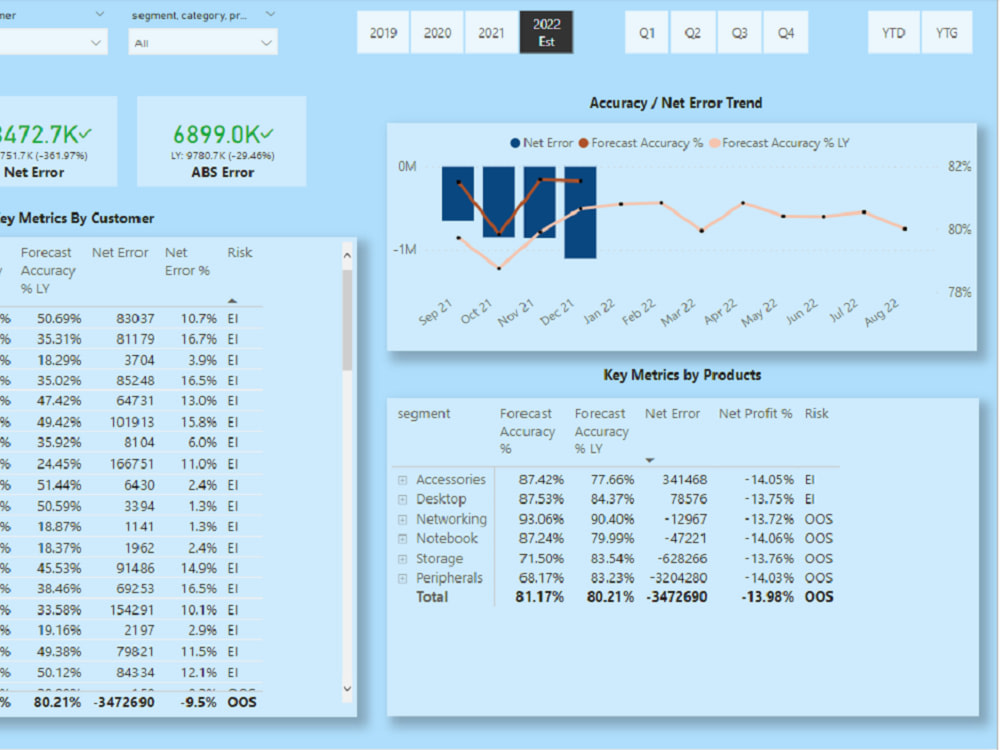Click the Net Error legend marker

[x=514, y=142]
